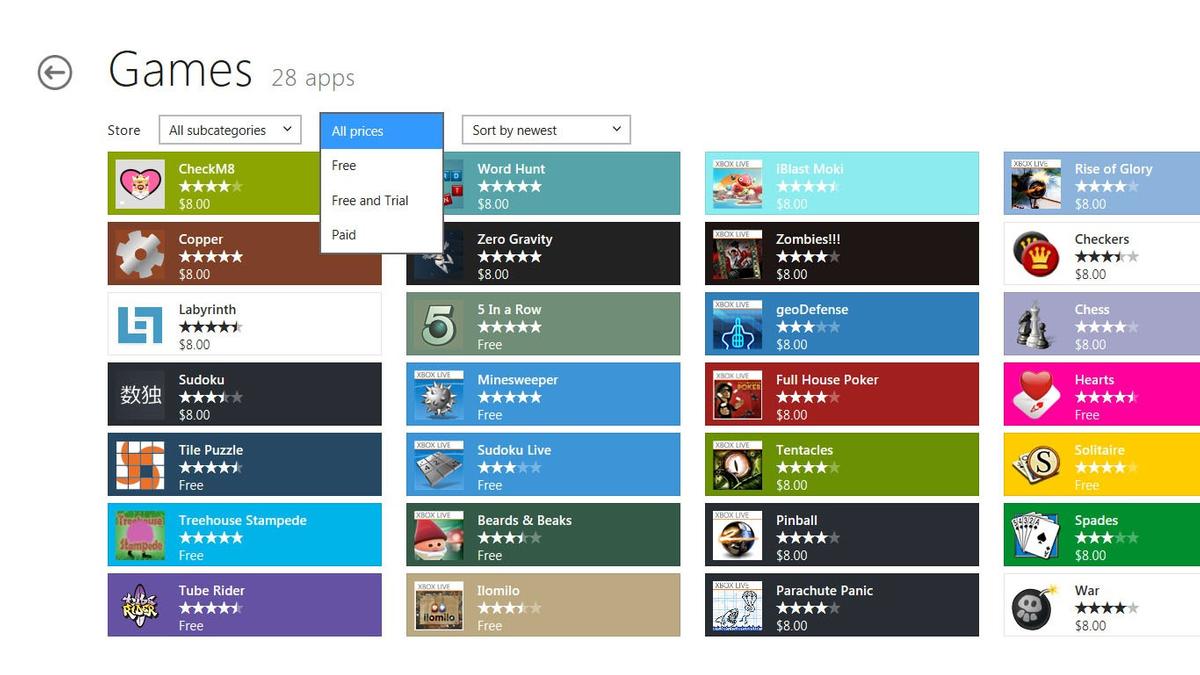1200x675 pixels.
Task: Click the back arrow button
Action: 55,73
